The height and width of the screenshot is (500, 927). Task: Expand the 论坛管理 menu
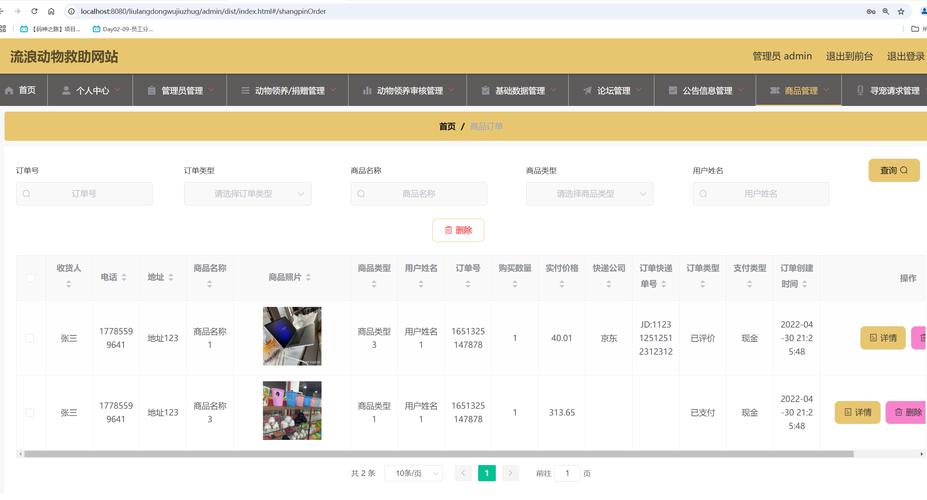pyautogui.click(x=611, y=90)
